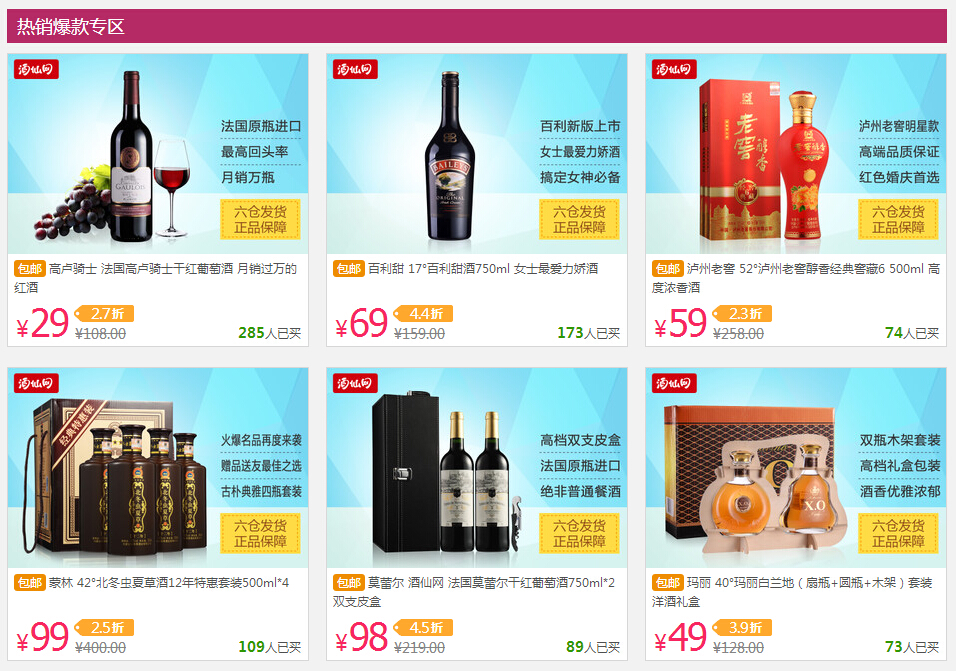The width and height of the screenshot is (956, 671).
Task: Click the 热销爆款专区 section header
Action: [x=71, y=26]
